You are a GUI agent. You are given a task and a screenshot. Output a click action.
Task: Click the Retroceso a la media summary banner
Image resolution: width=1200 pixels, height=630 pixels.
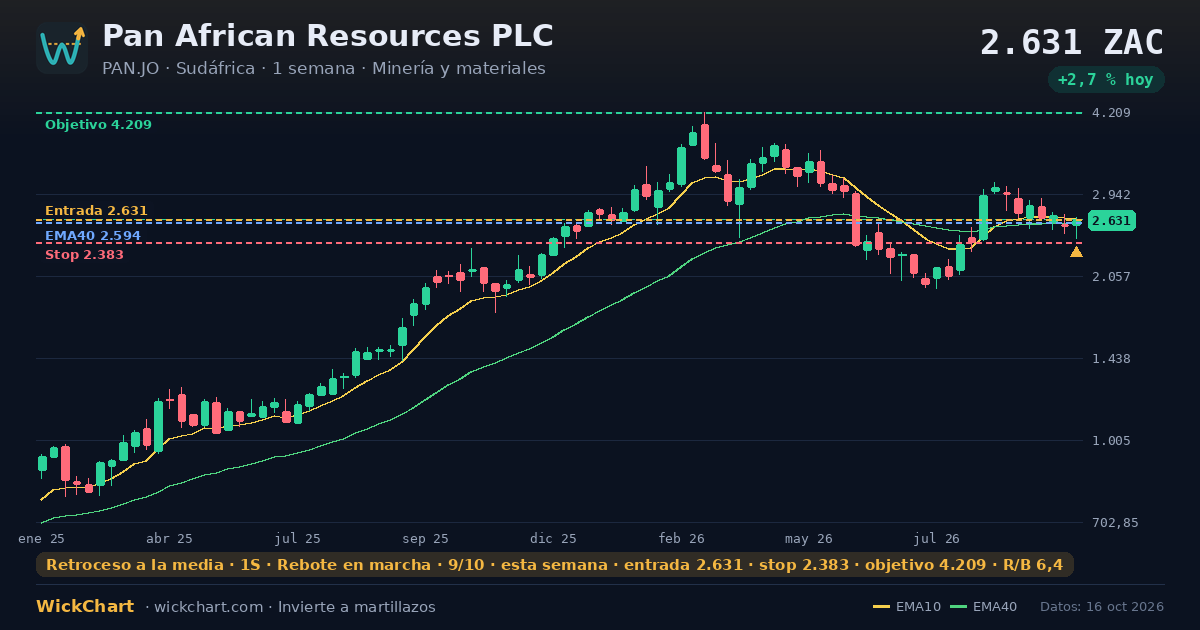555,565
